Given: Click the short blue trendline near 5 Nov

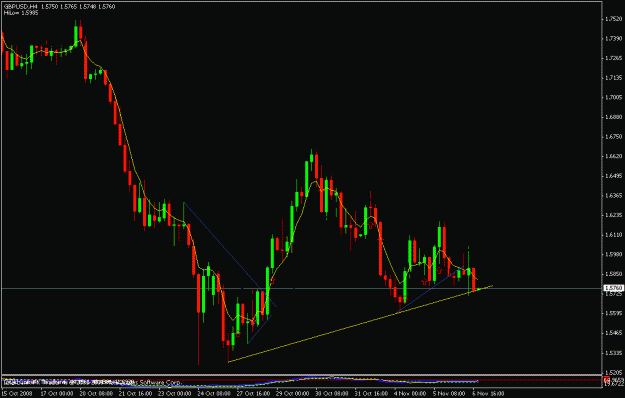Looking at the screenshot, I should pyautogui.click(x=430, y=290).
